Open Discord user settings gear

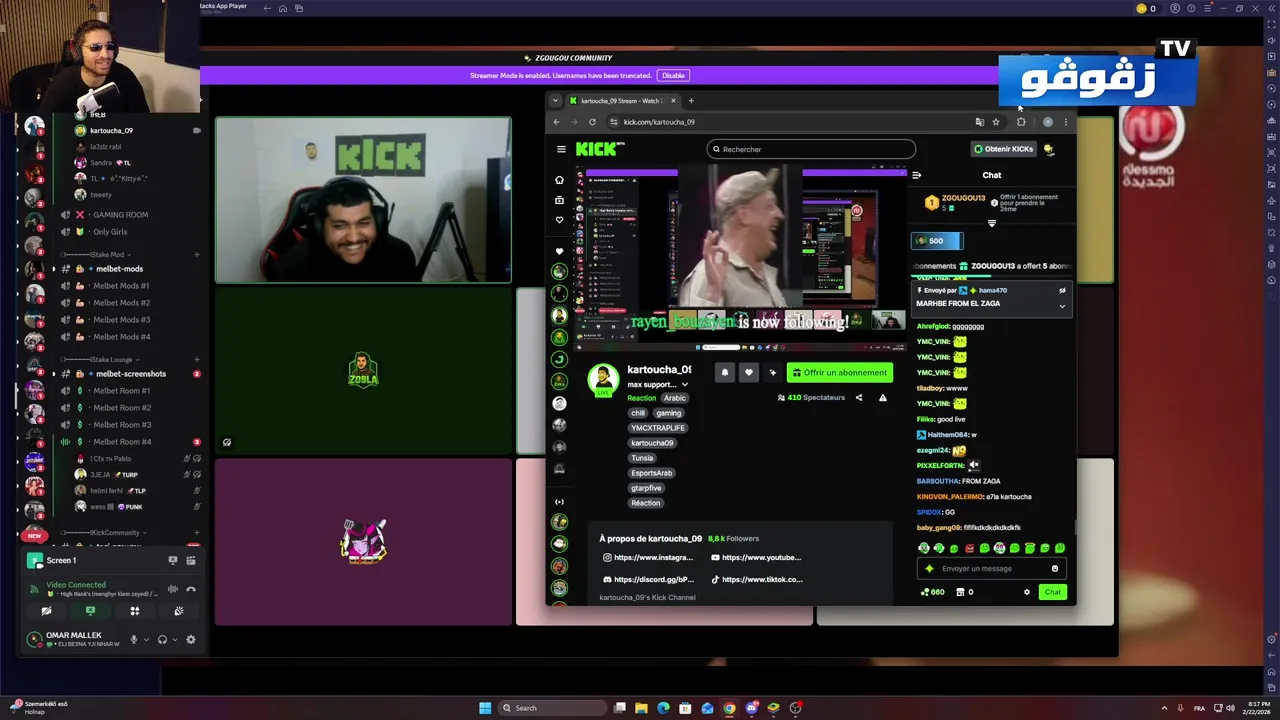pyautogui.click(x=191, y=640)
